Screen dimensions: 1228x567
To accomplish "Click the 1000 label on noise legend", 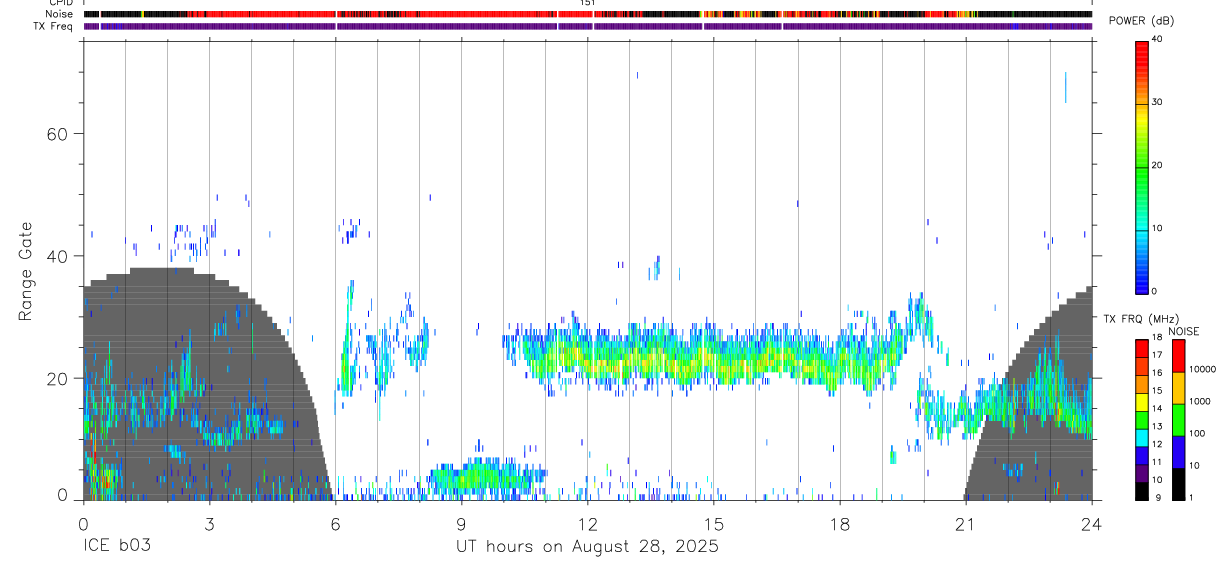I will (x=1198, y=402).
